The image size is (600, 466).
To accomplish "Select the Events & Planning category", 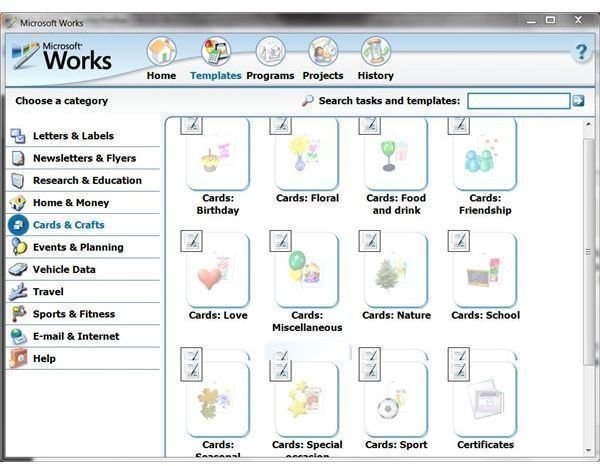I will coord(78,247).
